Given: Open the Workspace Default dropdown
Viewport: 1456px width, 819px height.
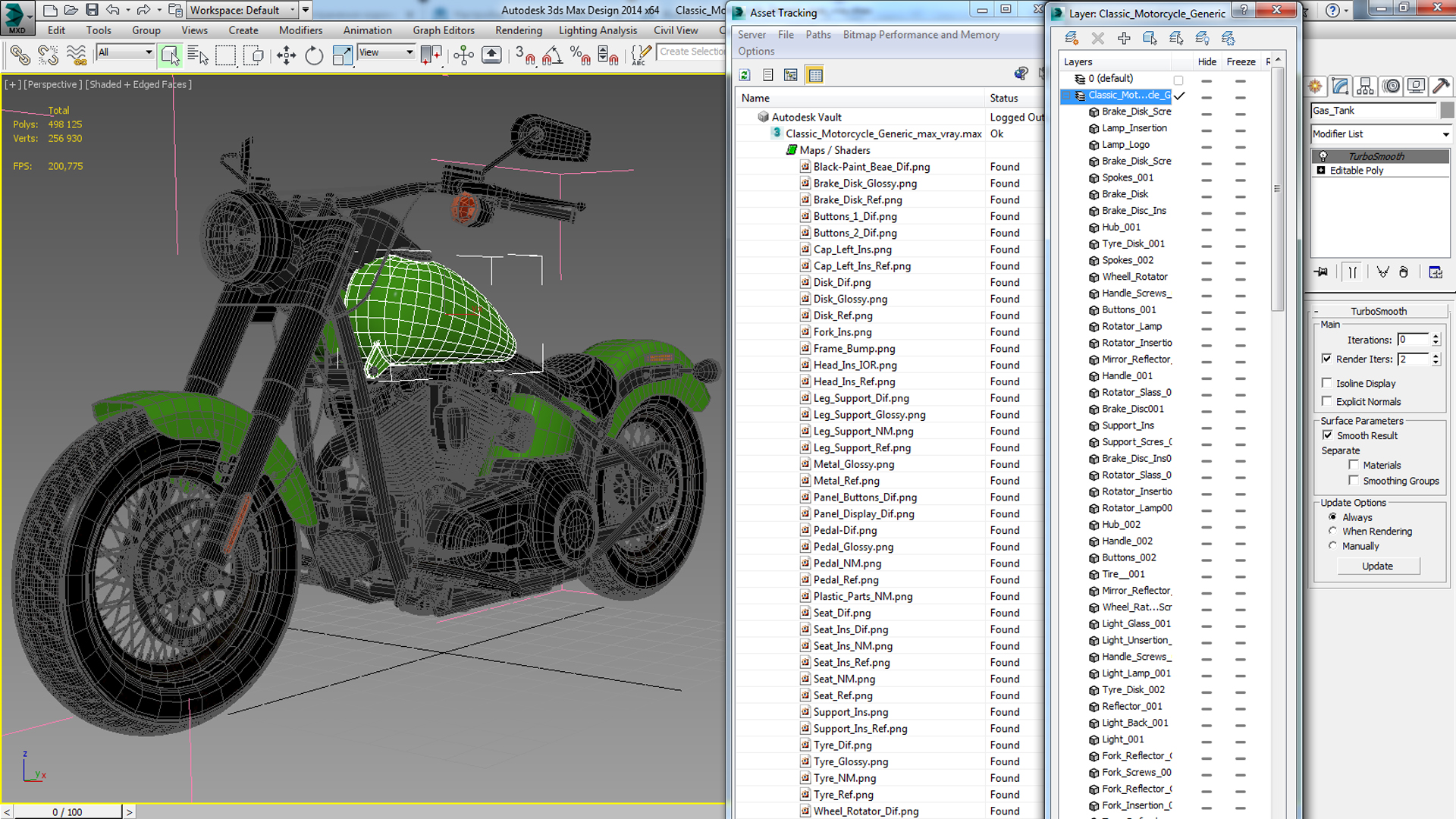Looking at the screenshot, I should tap(243, 10).
